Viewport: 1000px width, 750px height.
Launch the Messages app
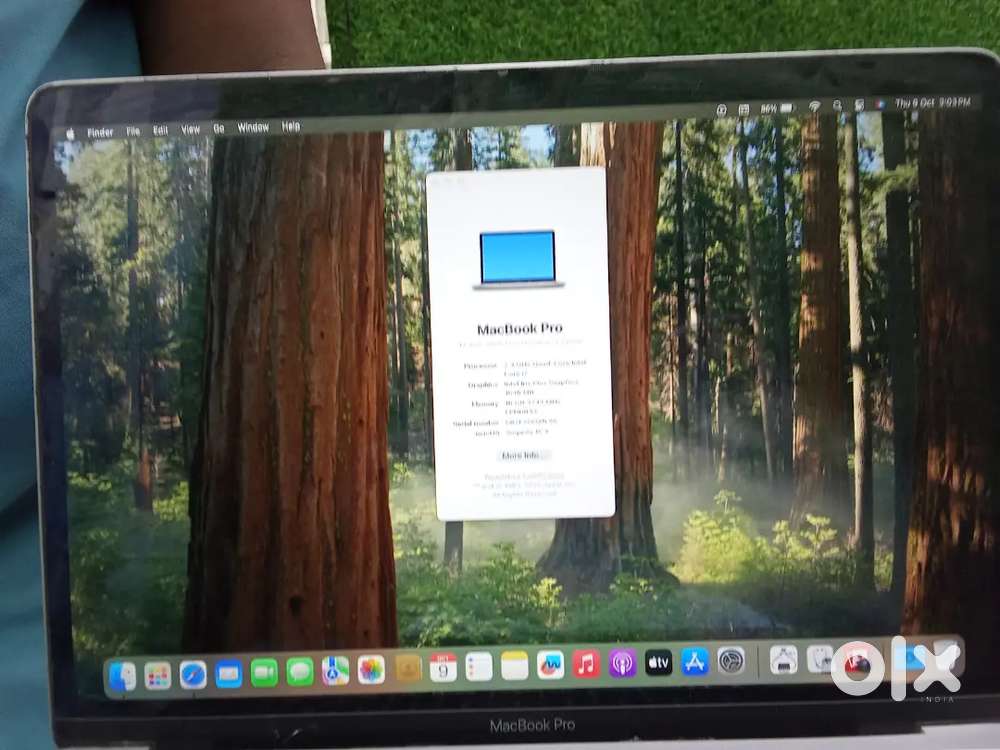[300, 672]
